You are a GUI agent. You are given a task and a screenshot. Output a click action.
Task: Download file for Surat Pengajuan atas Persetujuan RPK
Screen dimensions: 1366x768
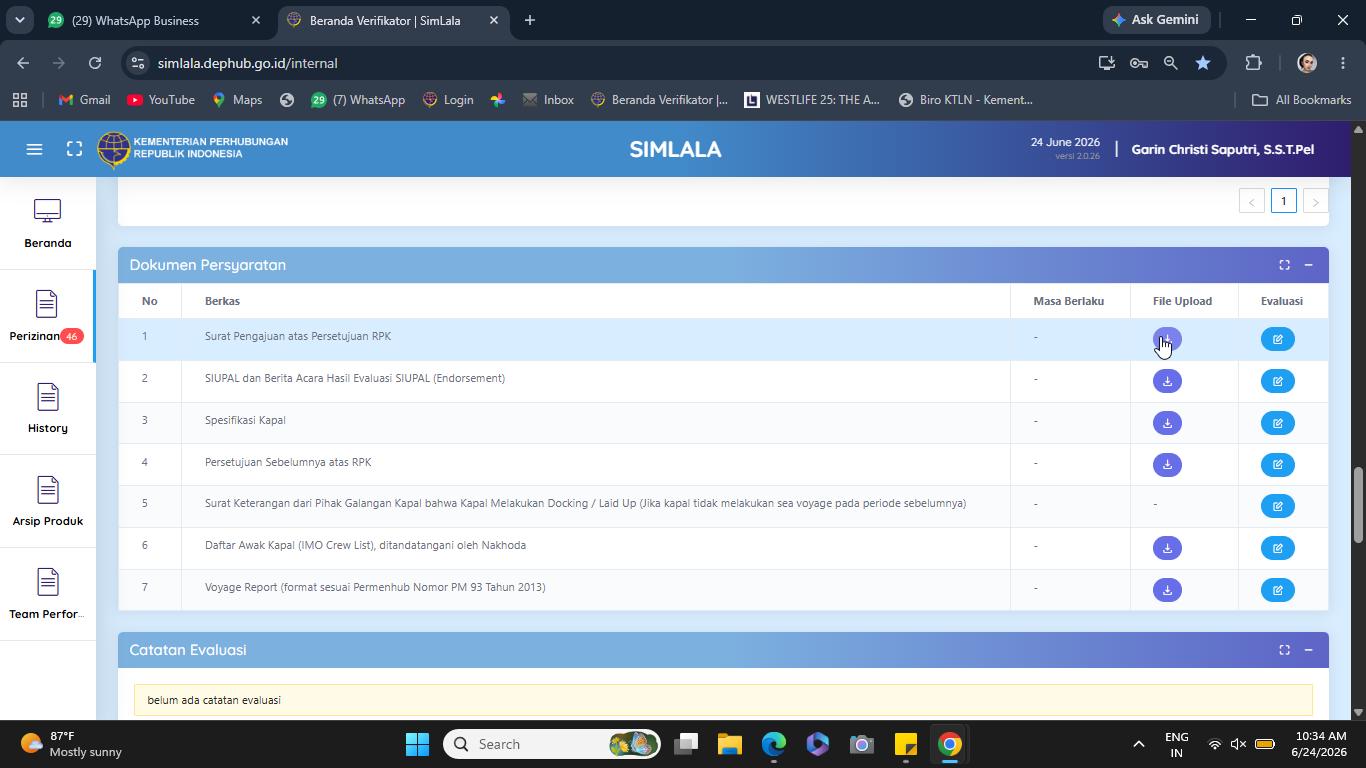[x=1167, y=339]
